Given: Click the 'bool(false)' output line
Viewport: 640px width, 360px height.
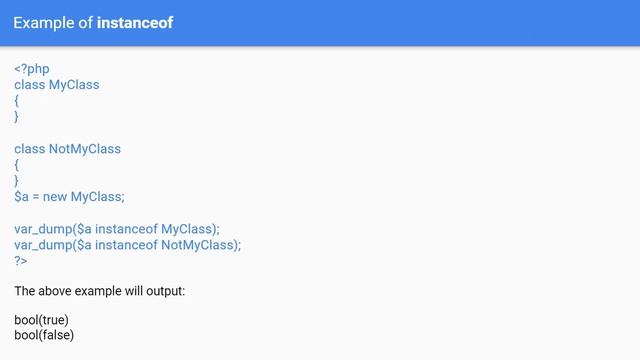Looking at the screenshot, I should tap(44, 335).
